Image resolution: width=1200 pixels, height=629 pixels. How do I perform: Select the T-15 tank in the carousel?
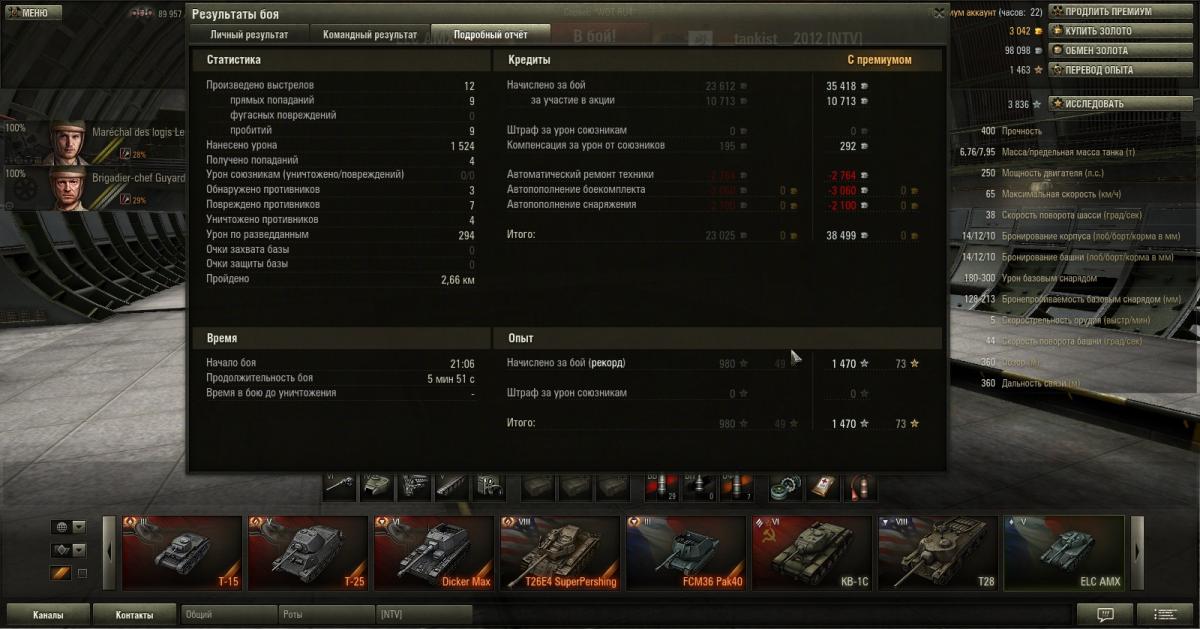click(x=181, y=552)
